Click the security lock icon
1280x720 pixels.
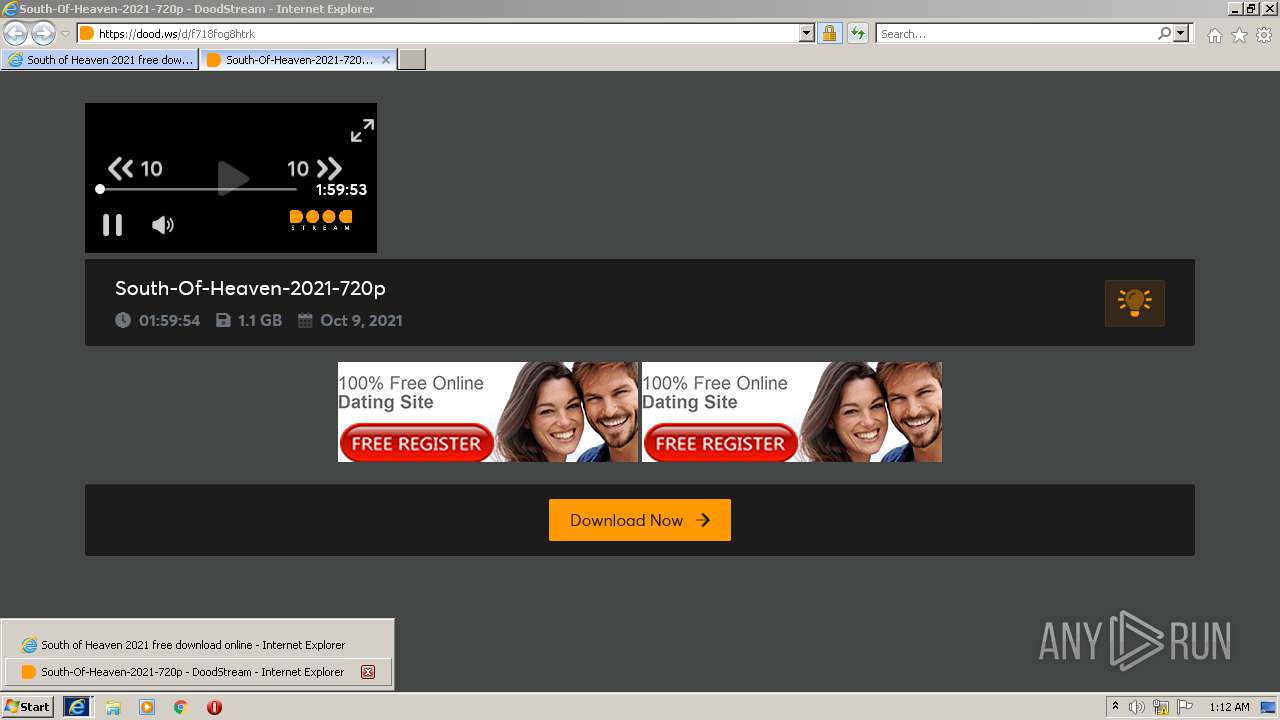(x=829, y=33)
